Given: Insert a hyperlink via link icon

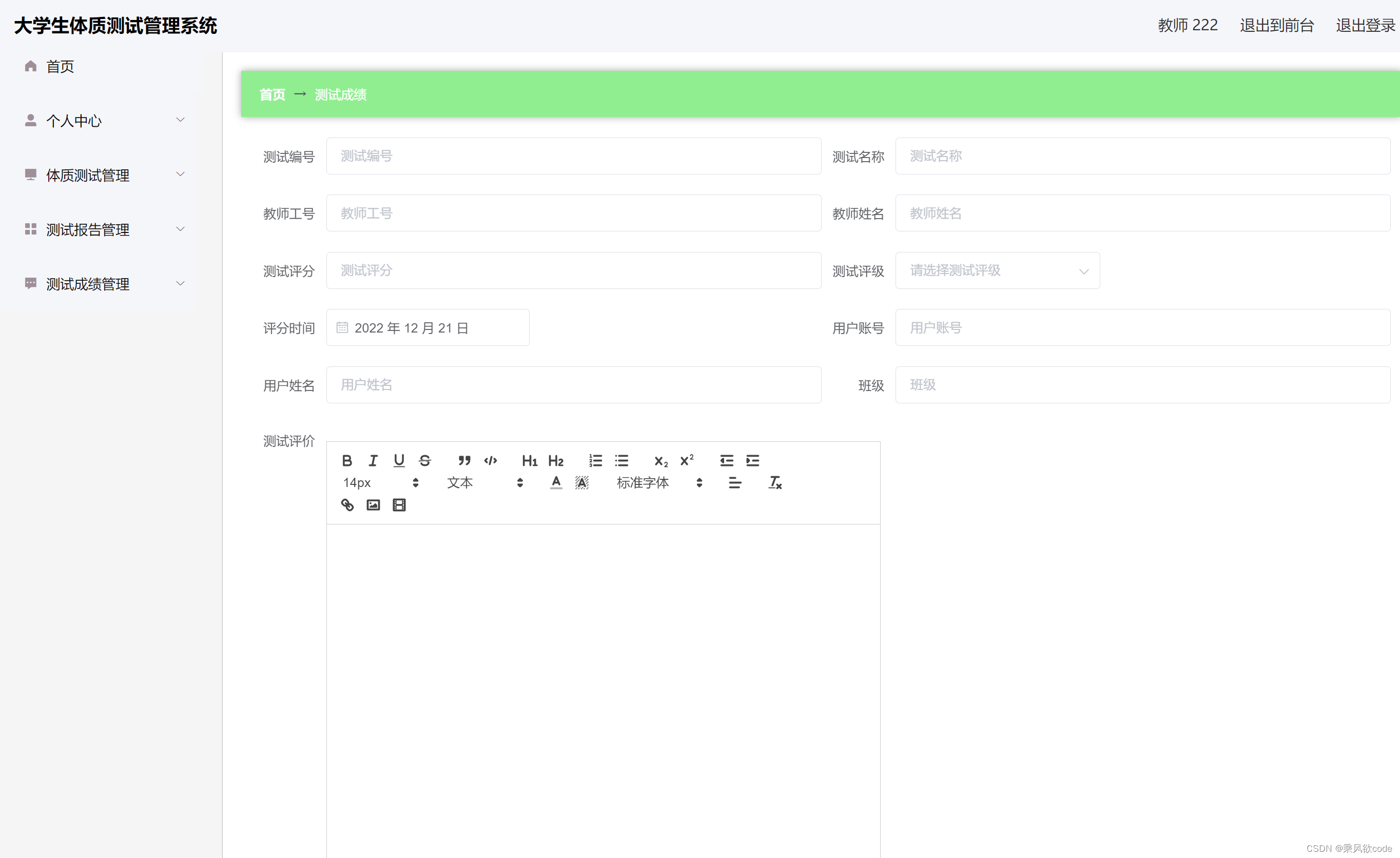Looking at the screenshot, I should click(346, 504).
